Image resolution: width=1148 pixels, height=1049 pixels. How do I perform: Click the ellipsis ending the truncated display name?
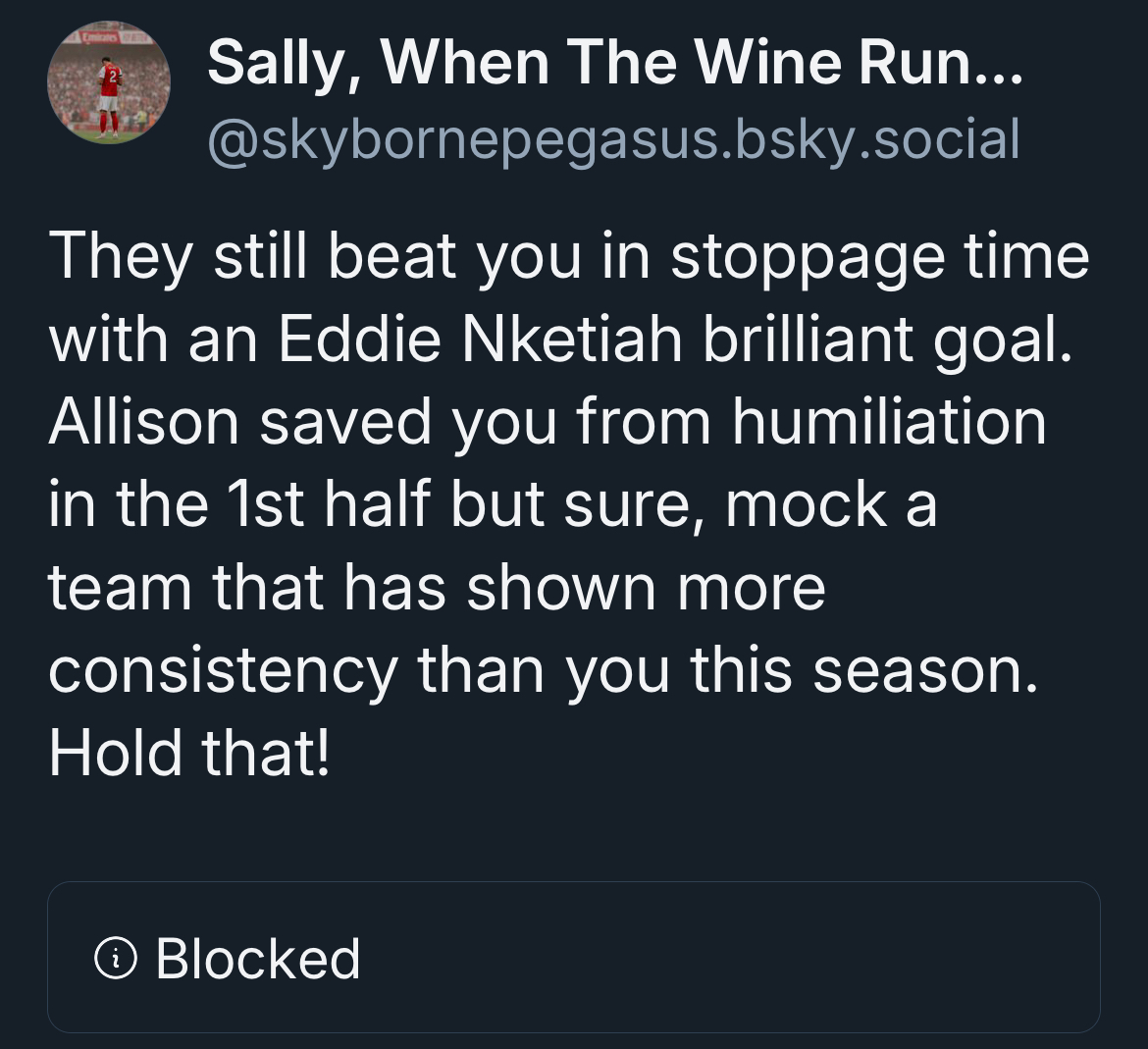click(x=999, y=63)
